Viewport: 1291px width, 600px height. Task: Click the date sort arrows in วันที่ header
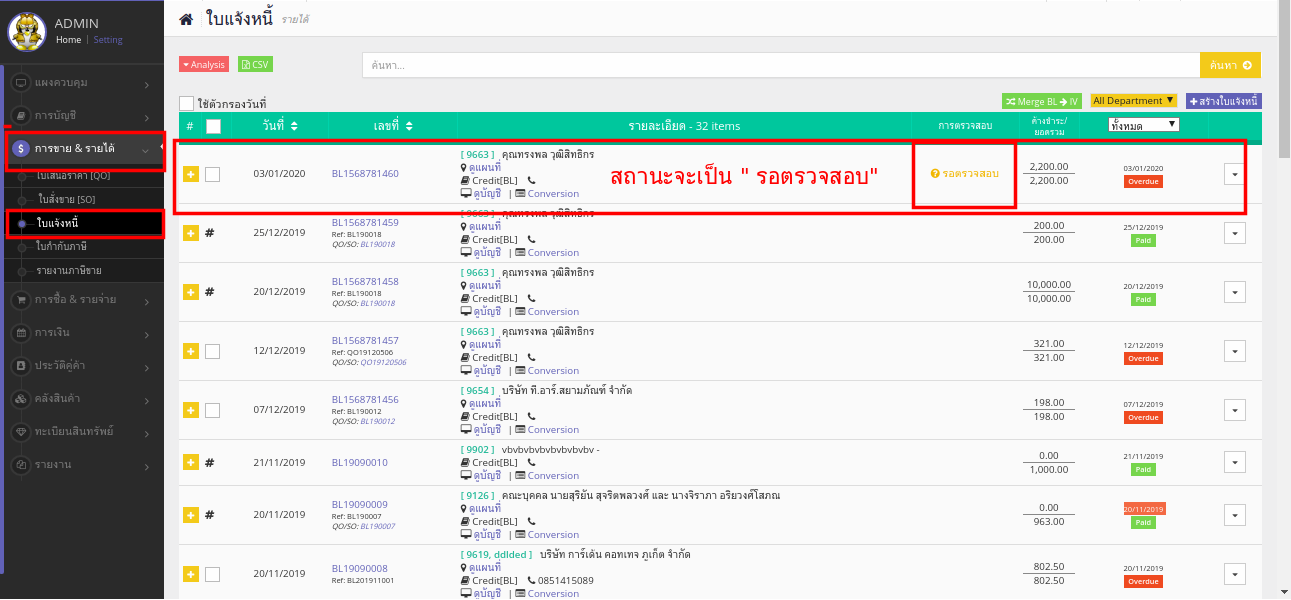pos(294,126)
